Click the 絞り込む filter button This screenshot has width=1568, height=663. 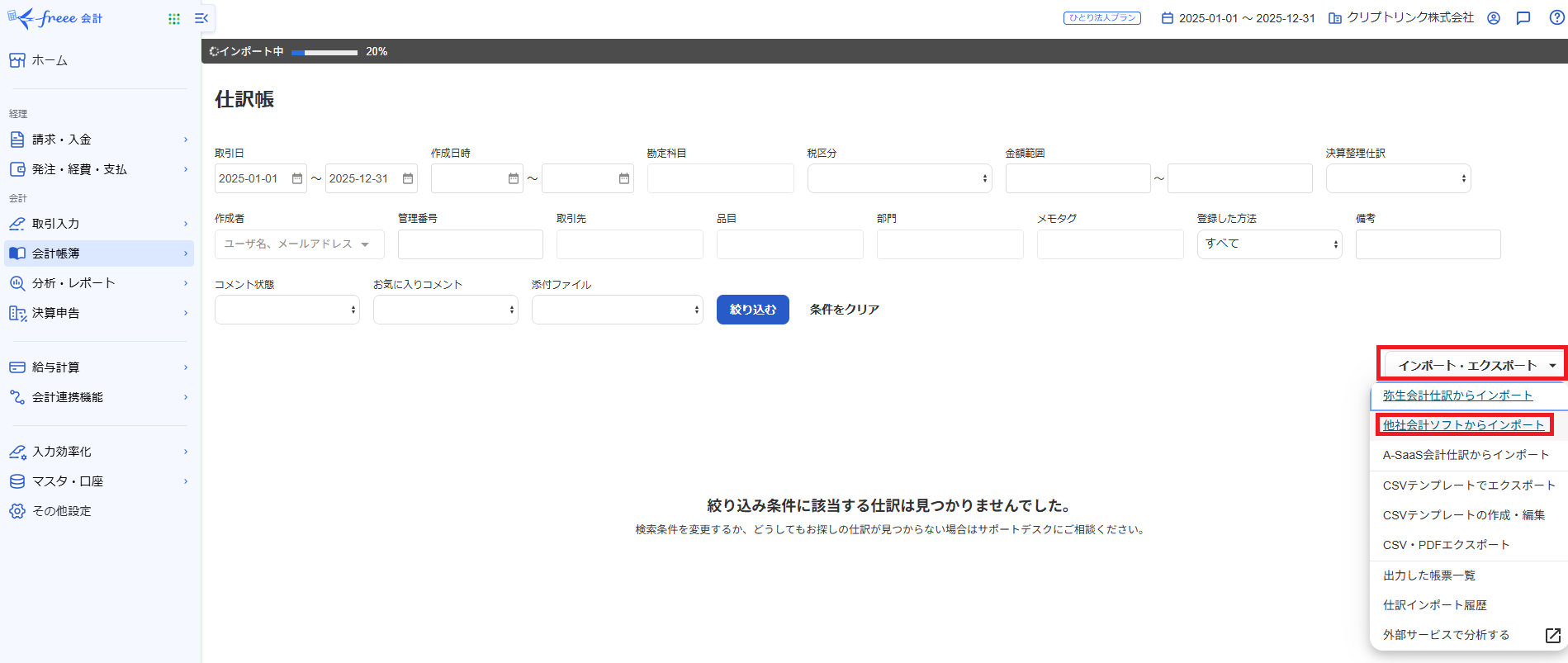(x=753, y=310)
